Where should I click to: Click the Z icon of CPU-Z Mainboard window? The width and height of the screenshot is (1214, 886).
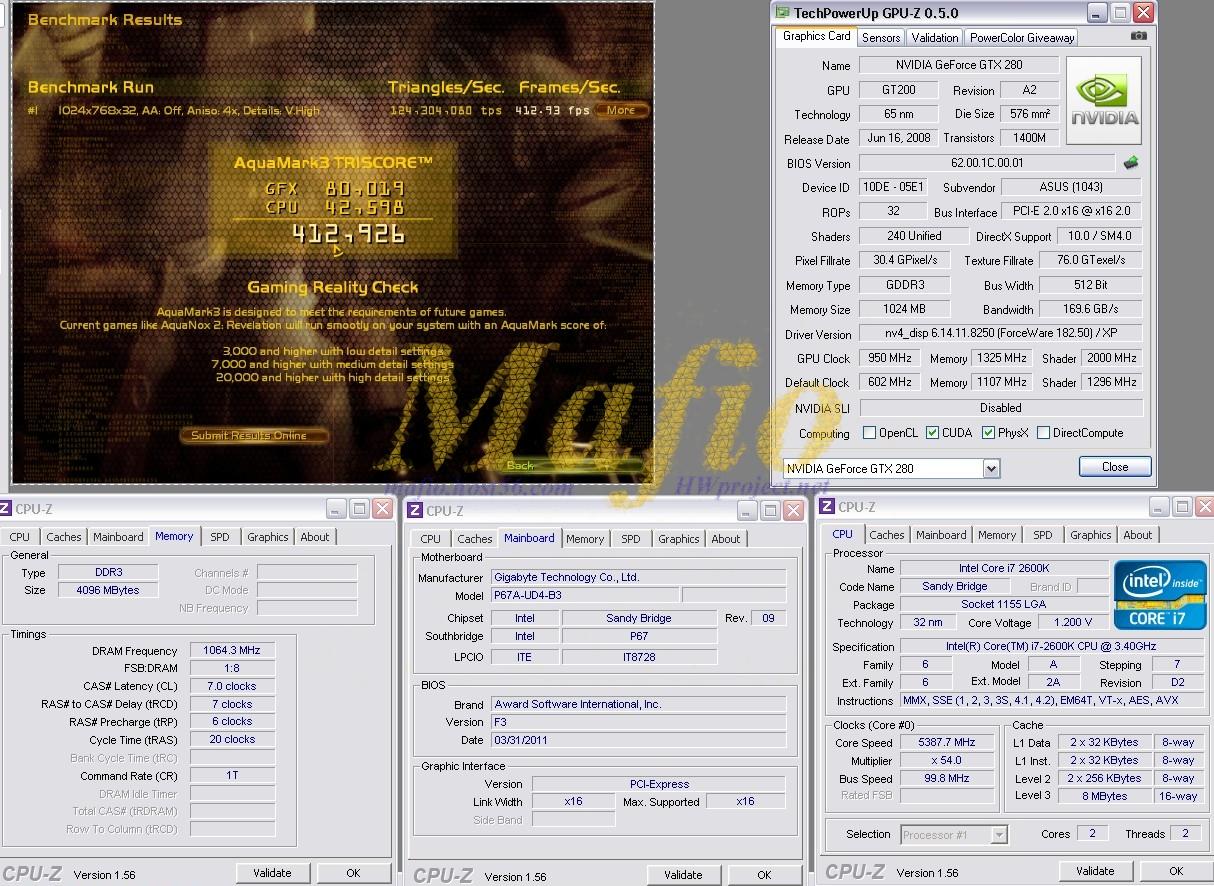pyautogui.click(x=416, y=510)
